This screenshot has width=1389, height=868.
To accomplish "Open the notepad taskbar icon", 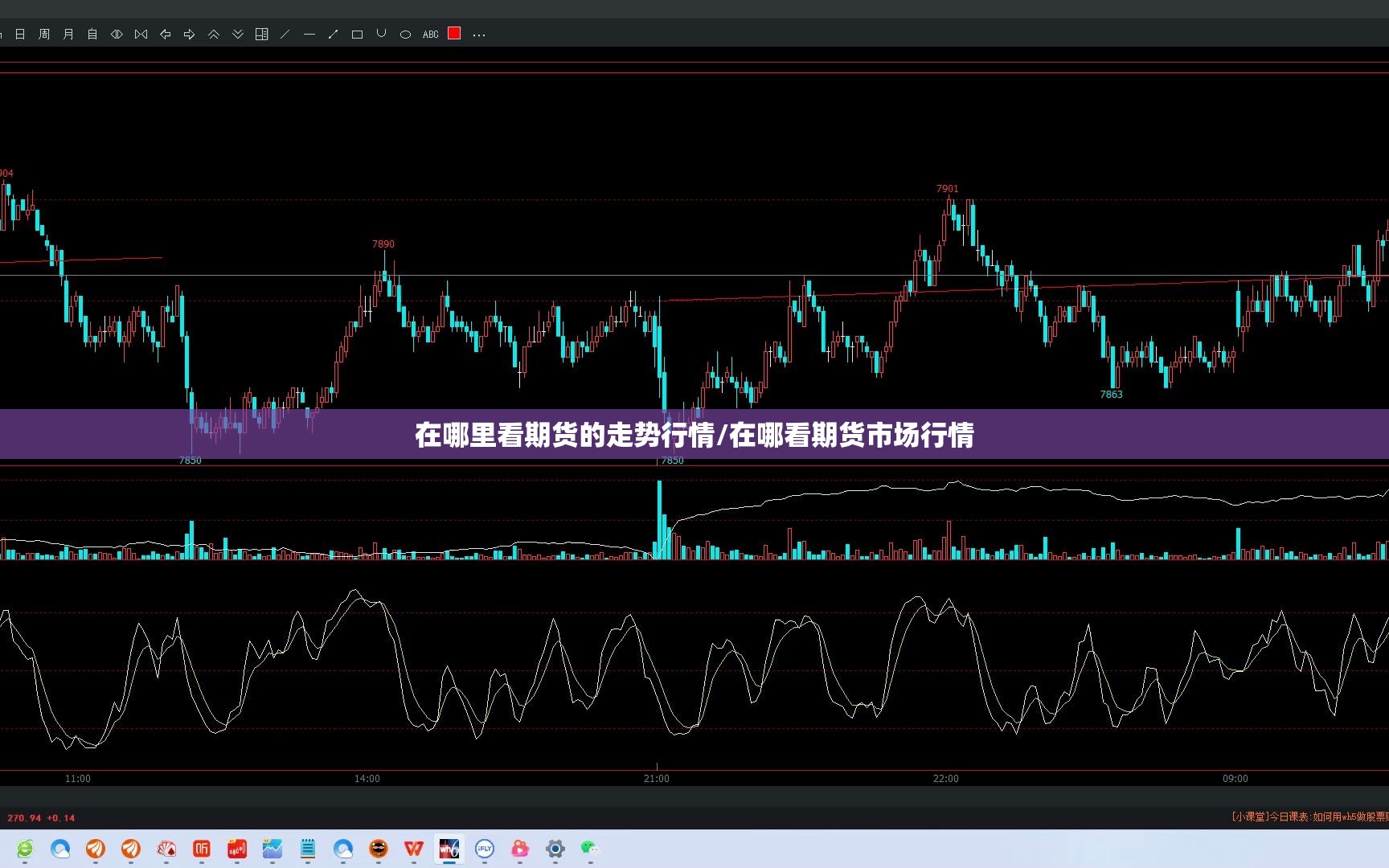I will click(x=308, y=849).
